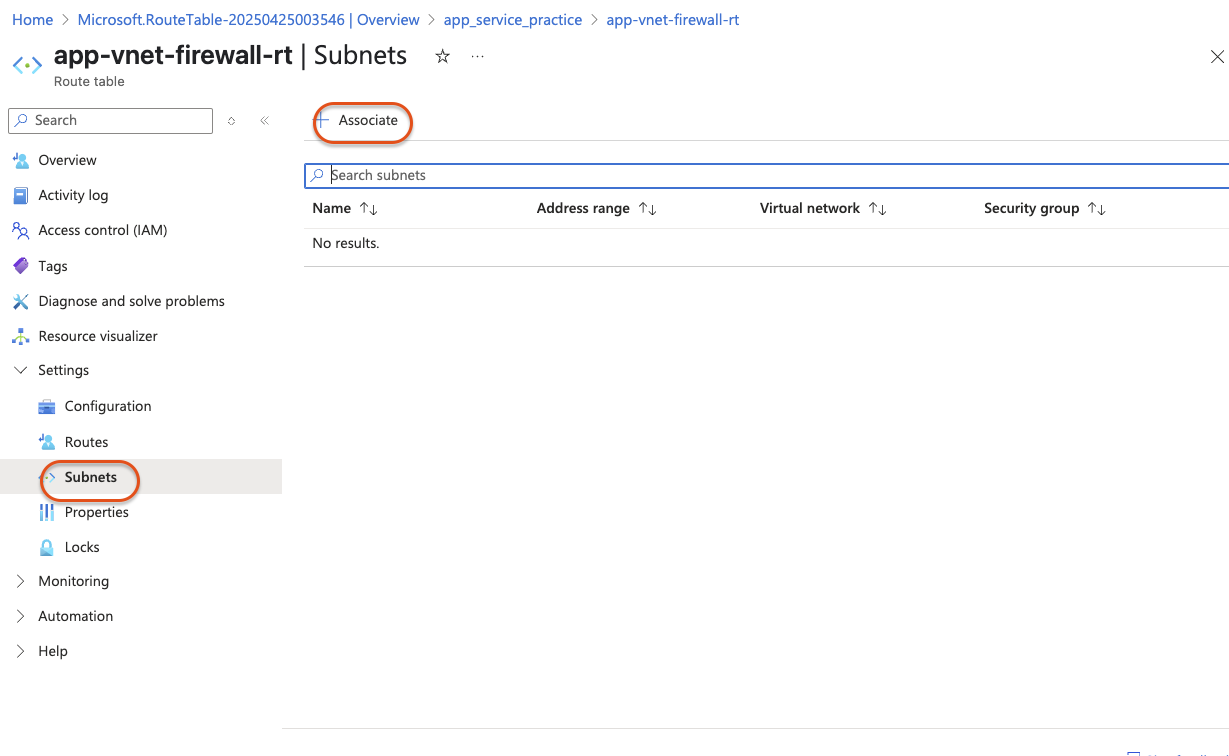Expand the Monitoring section
The image size is (1229, 756).
20,581
